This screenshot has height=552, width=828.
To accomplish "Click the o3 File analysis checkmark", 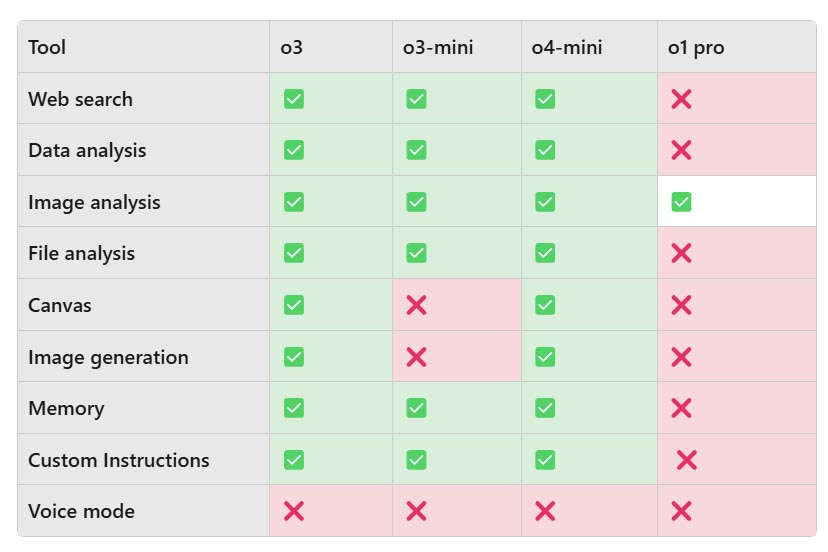I will click(294, 253).
